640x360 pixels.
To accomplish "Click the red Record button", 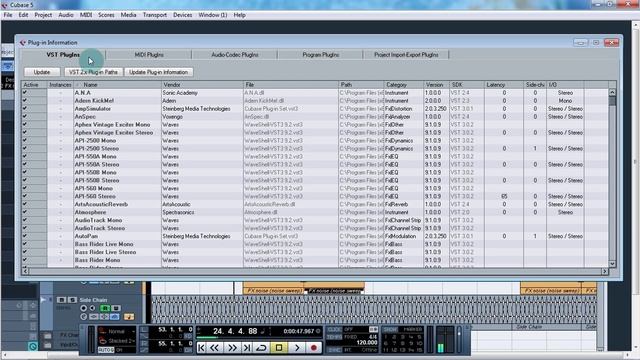I will point(313,347).
